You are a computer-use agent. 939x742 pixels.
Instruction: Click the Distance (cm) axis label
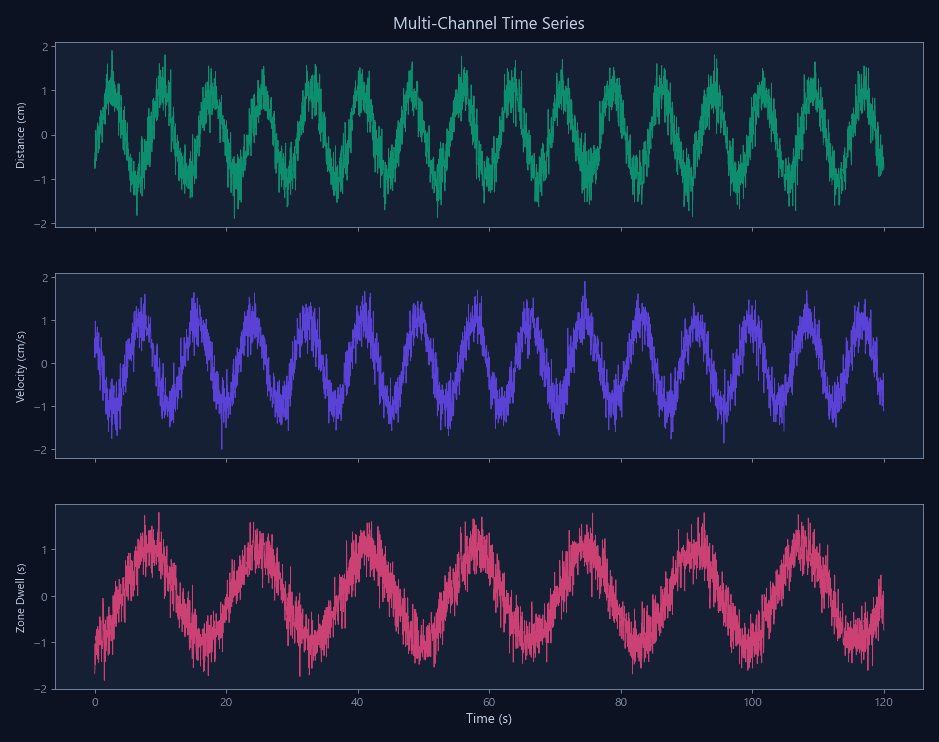pyautogui.click(x=18, y=133)
